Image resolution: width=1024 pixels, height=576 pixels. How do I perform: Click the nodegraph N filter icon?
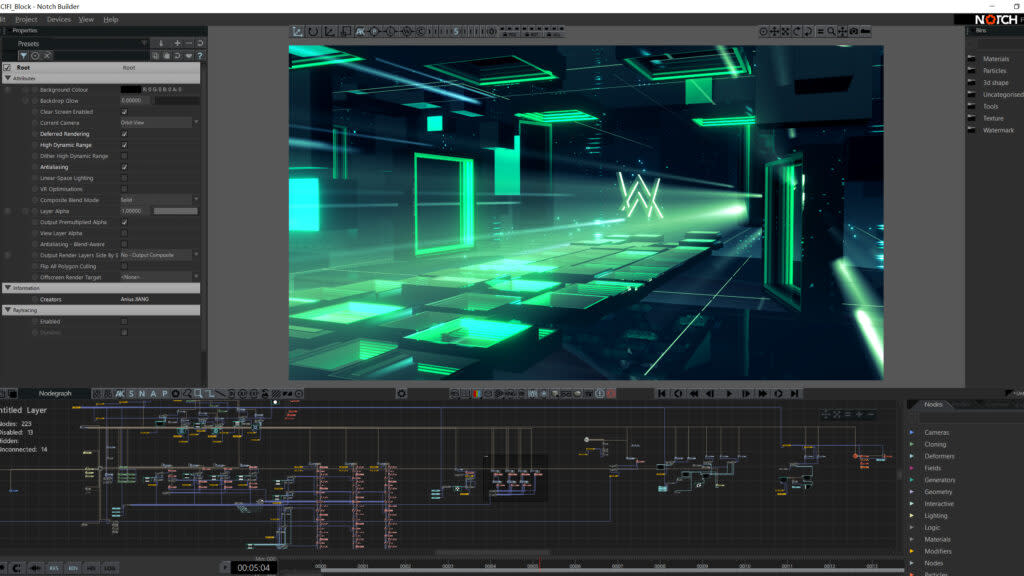142,394
